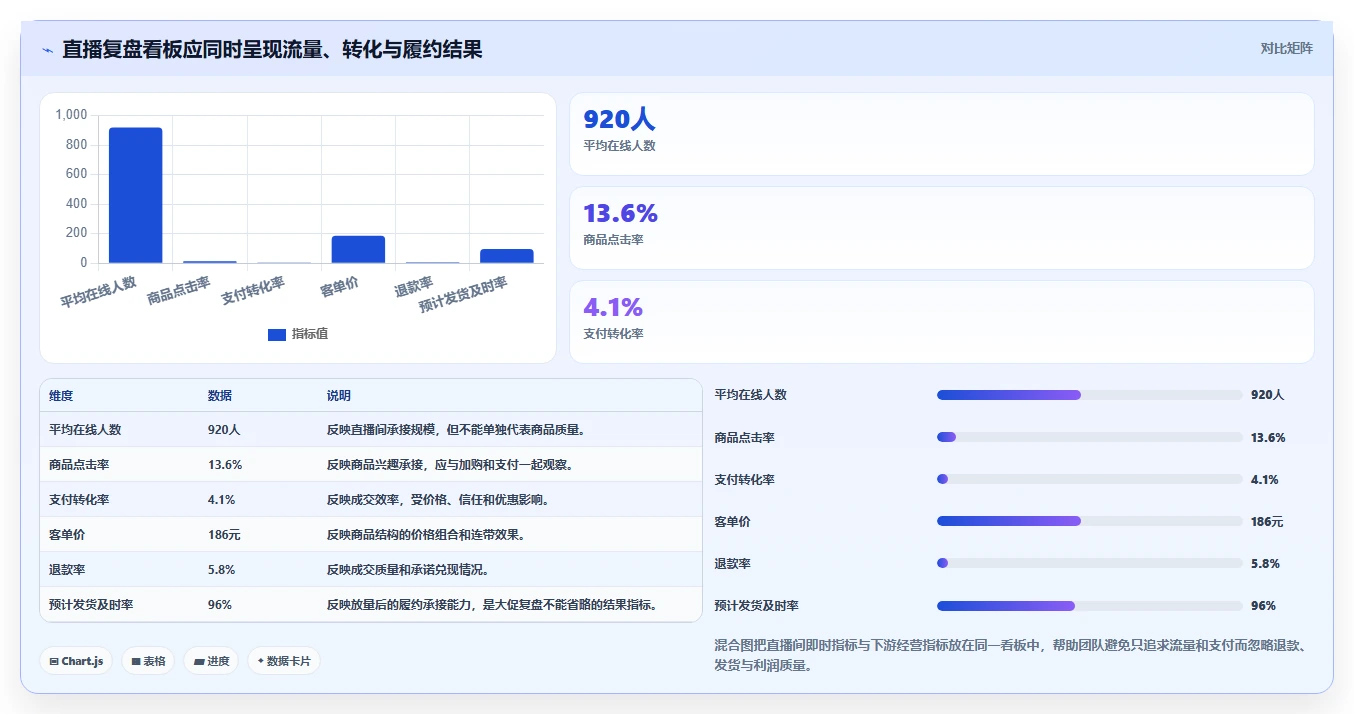Click the 反映商品结构的价格组合 description cell
Viewport: 1354px width, 714px height.
click(426, 535)
